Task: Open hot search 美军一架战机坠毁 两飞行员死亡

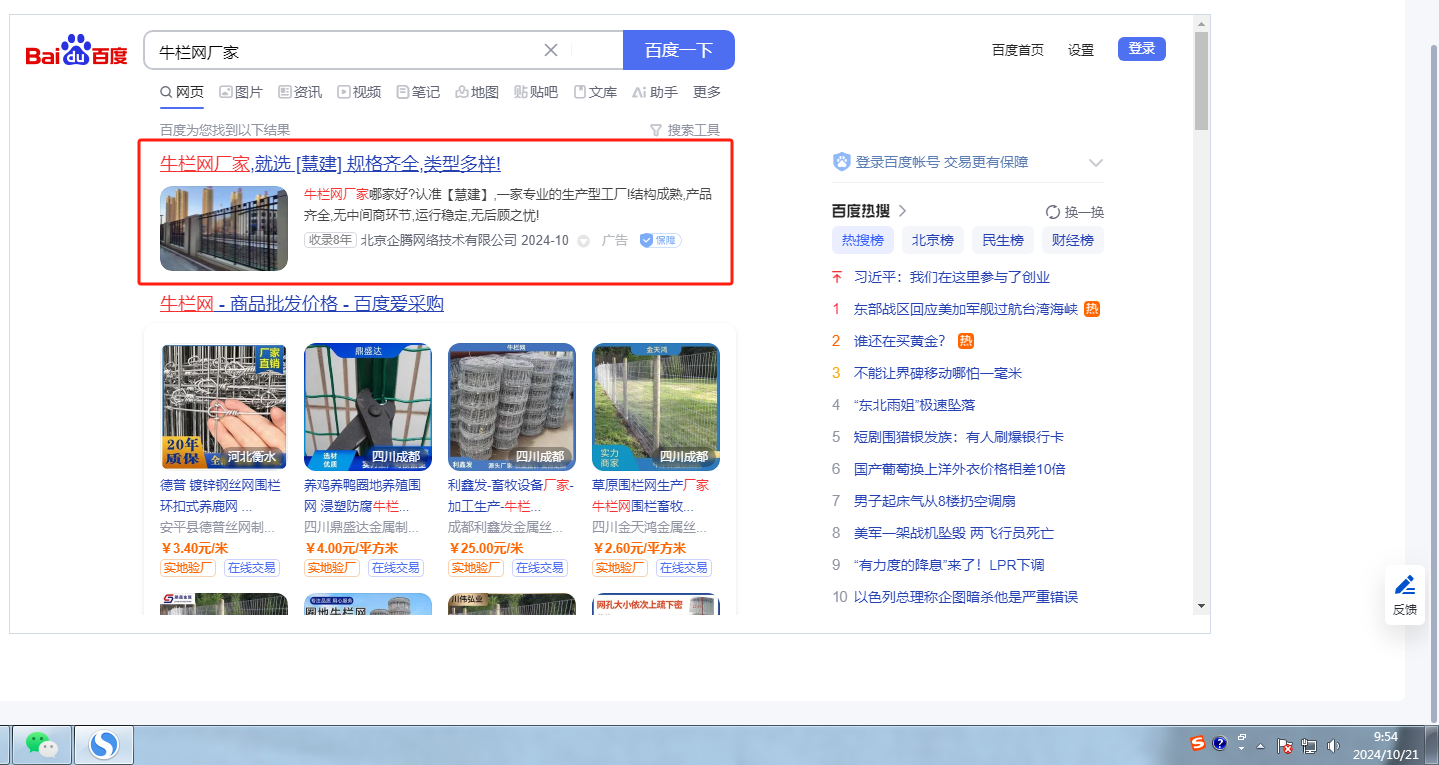Action: coord(954,533)
